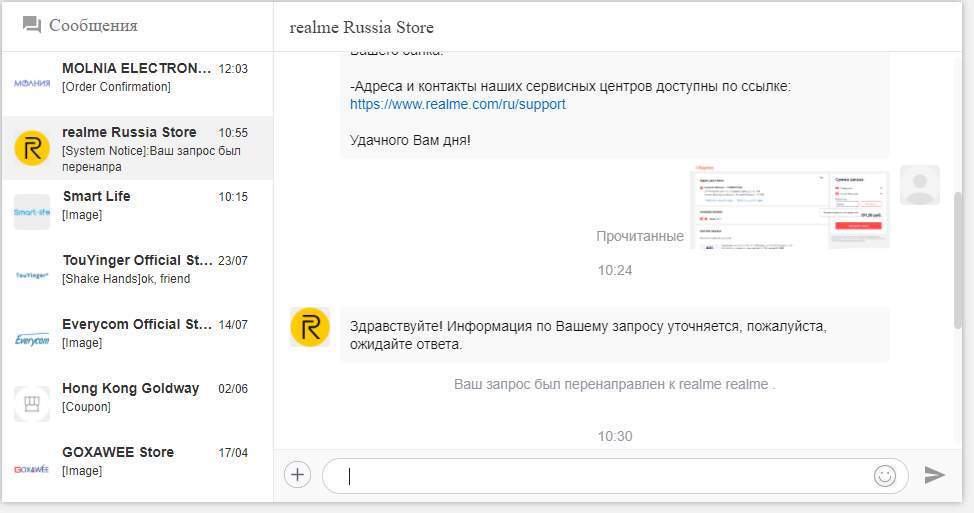Click realme avatar beside chat reply
Image resolution: width=974 pixels, height=513 pixels.
click(x=310, y=327)
